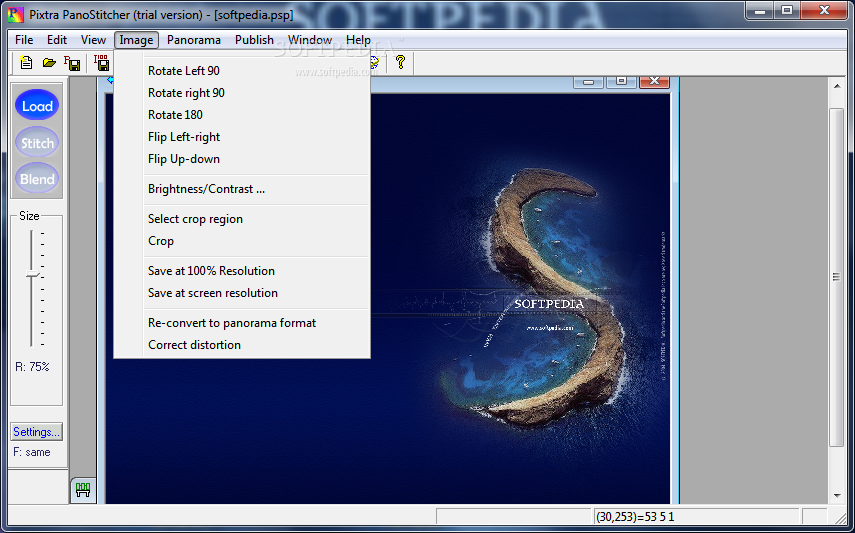The width and height of the screenshot is (855, 533).
Task: Open the View menu
Action: (x=93, y=40)
